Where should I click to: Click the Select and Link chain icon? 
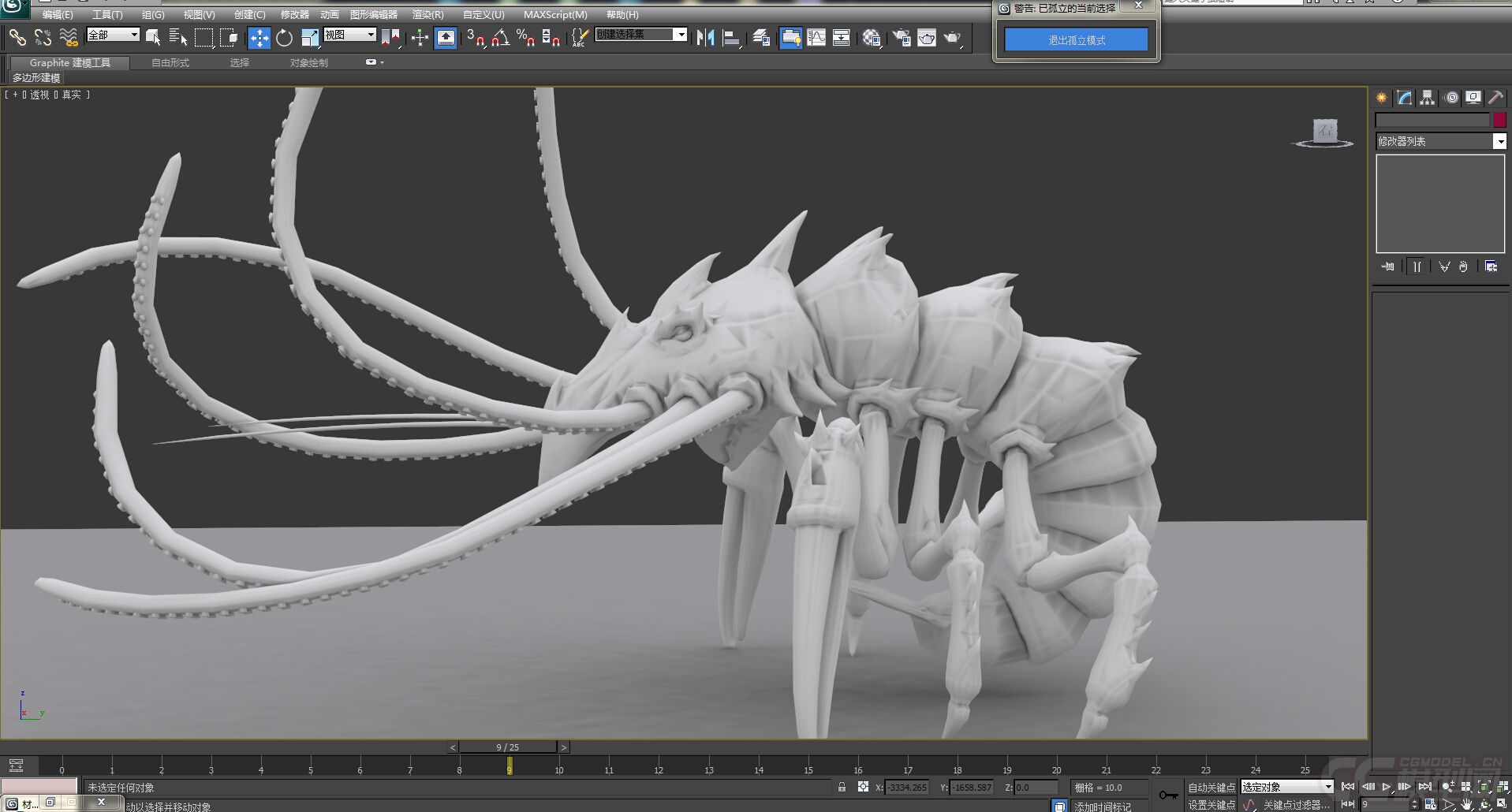(17, 37)
